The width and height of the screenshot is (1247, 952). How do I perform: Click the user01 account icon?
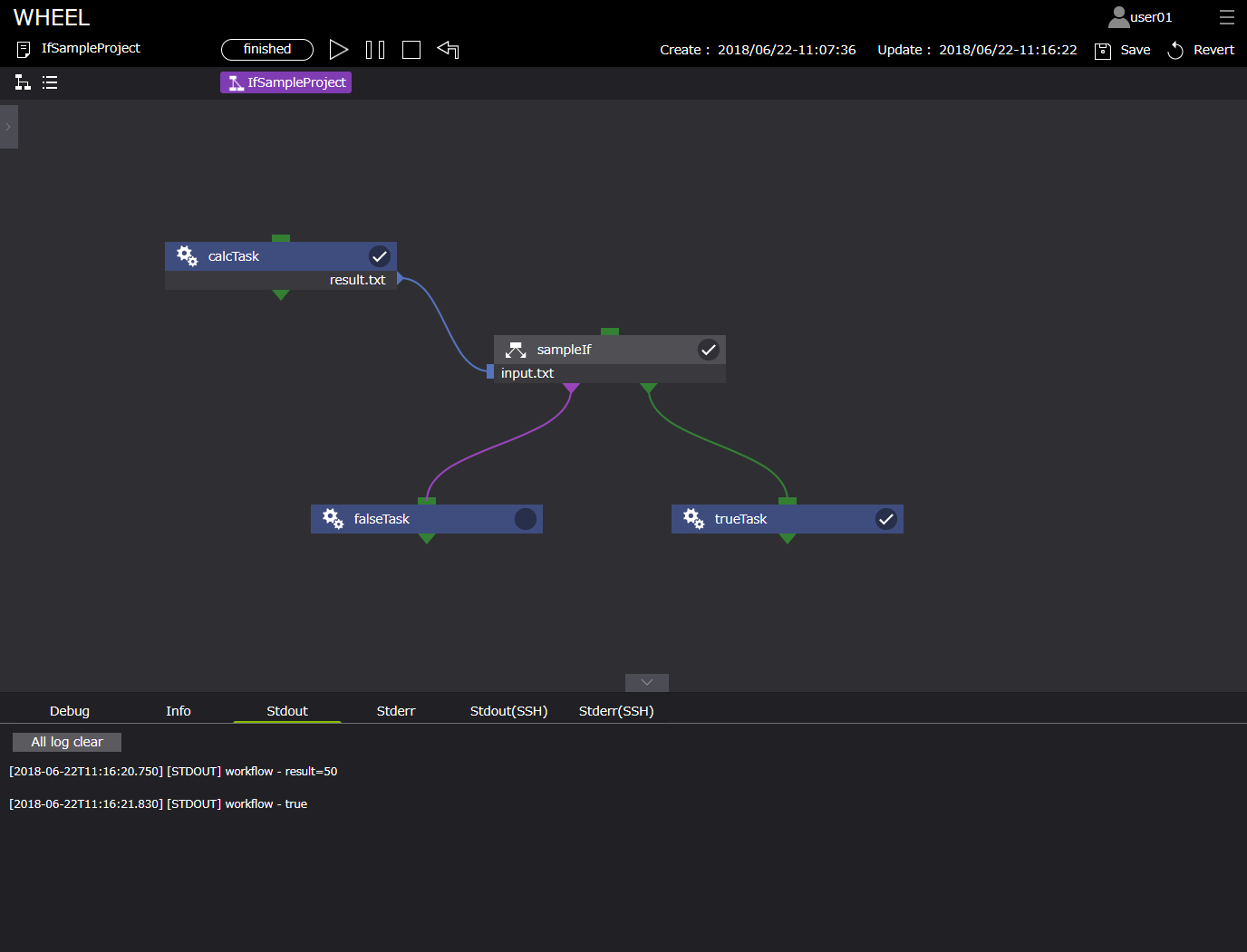point(1119,17)
